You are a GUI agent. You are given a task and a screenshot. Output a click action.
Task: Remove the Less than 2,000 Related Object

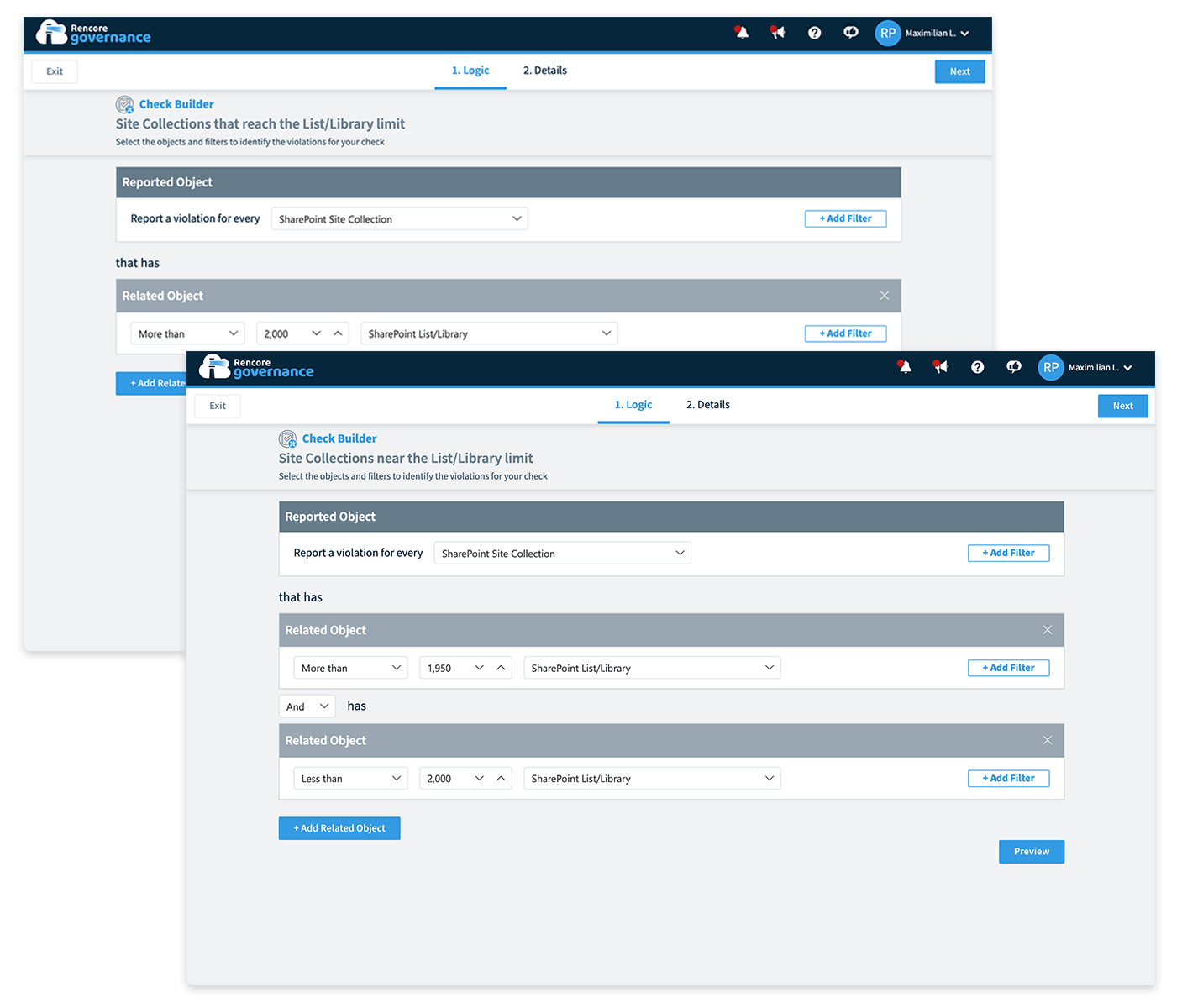coord(1048,740)
